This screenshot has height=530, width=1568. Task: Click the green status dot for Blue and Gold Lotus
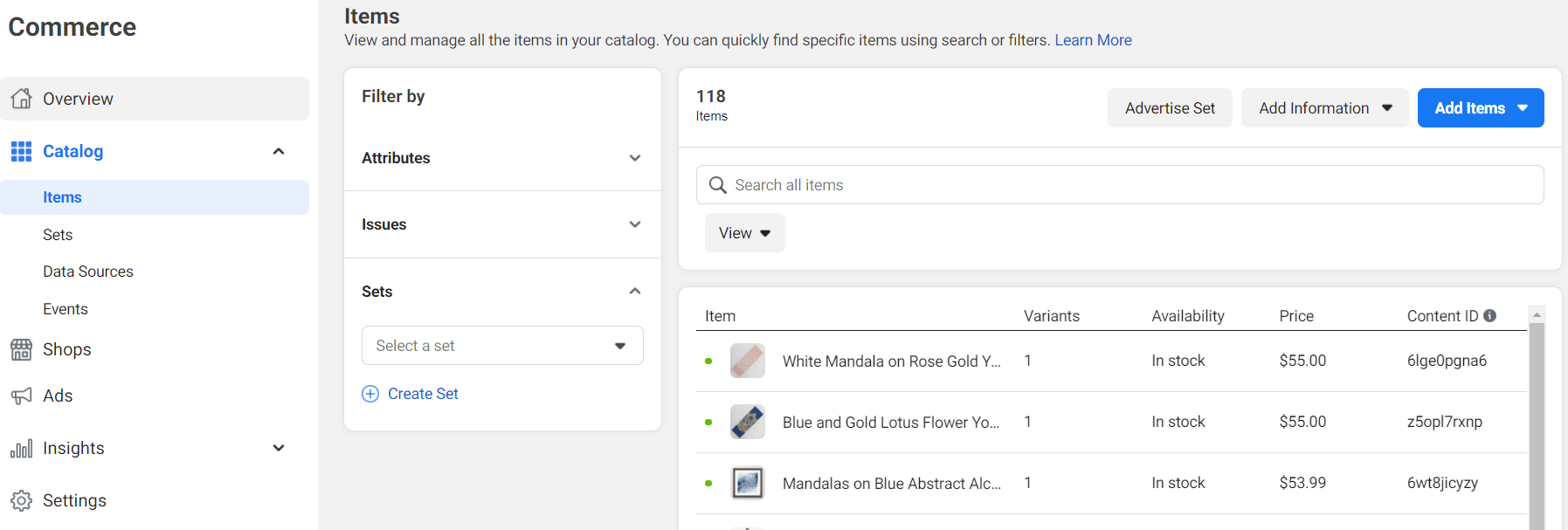(708, 422)
